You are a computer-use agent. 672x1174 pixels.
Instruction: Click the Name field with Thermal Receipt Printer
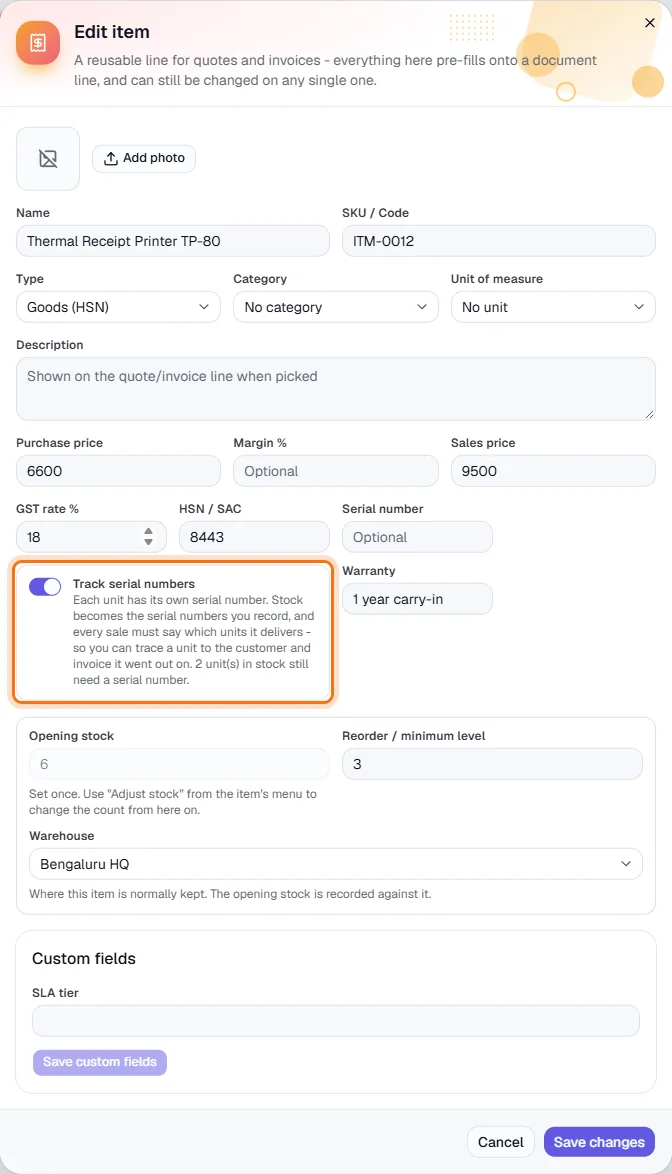pyautogui.click(x=173, y=241)
